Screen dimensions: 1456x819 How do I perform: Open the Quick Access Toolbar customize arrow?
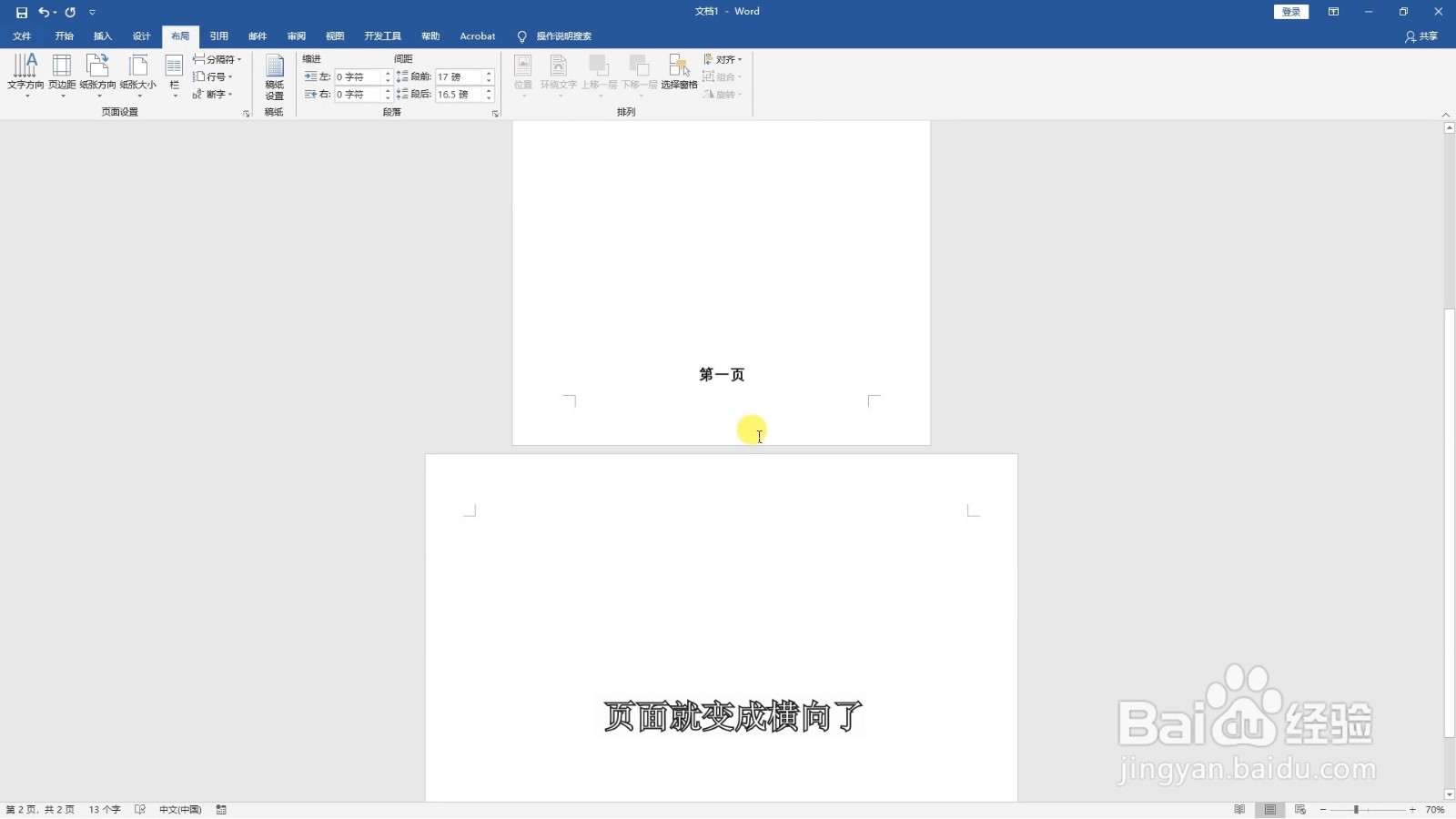pyautogui.click(x=92, y=12)
